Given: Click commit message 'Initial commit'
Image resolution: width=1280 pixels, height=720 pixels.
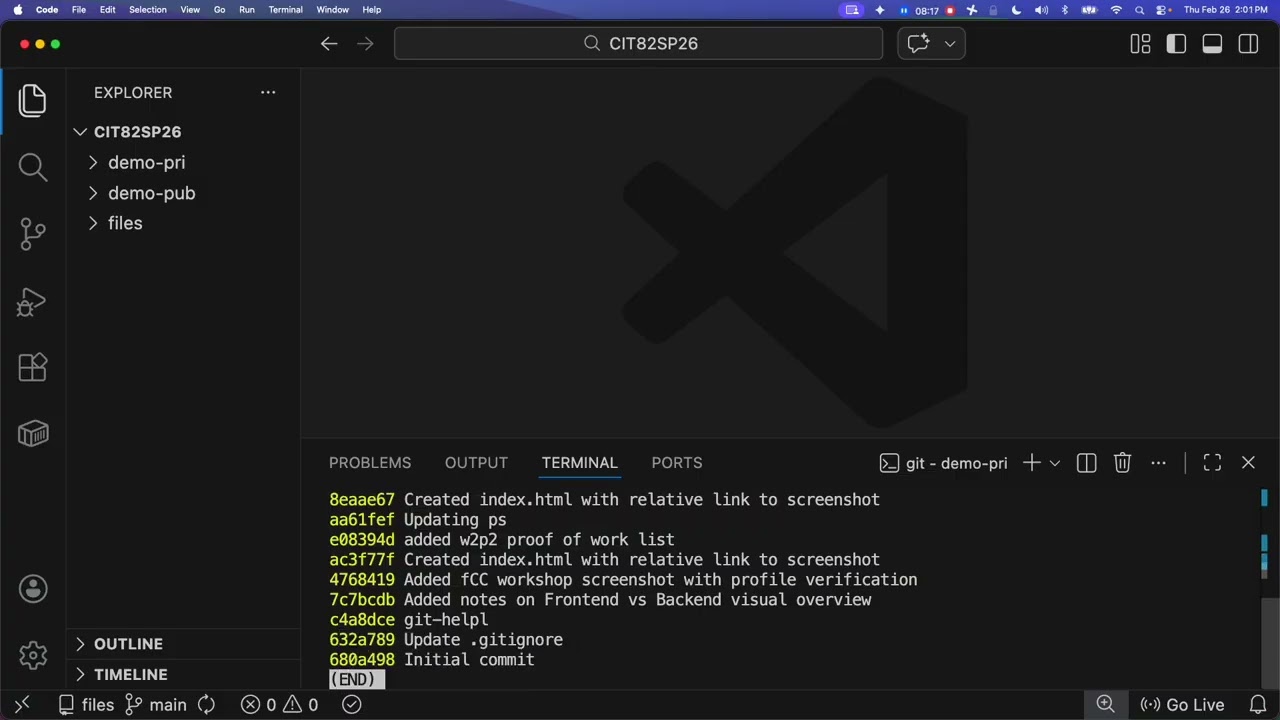Looking at the screenshot, I should [469, 660].
